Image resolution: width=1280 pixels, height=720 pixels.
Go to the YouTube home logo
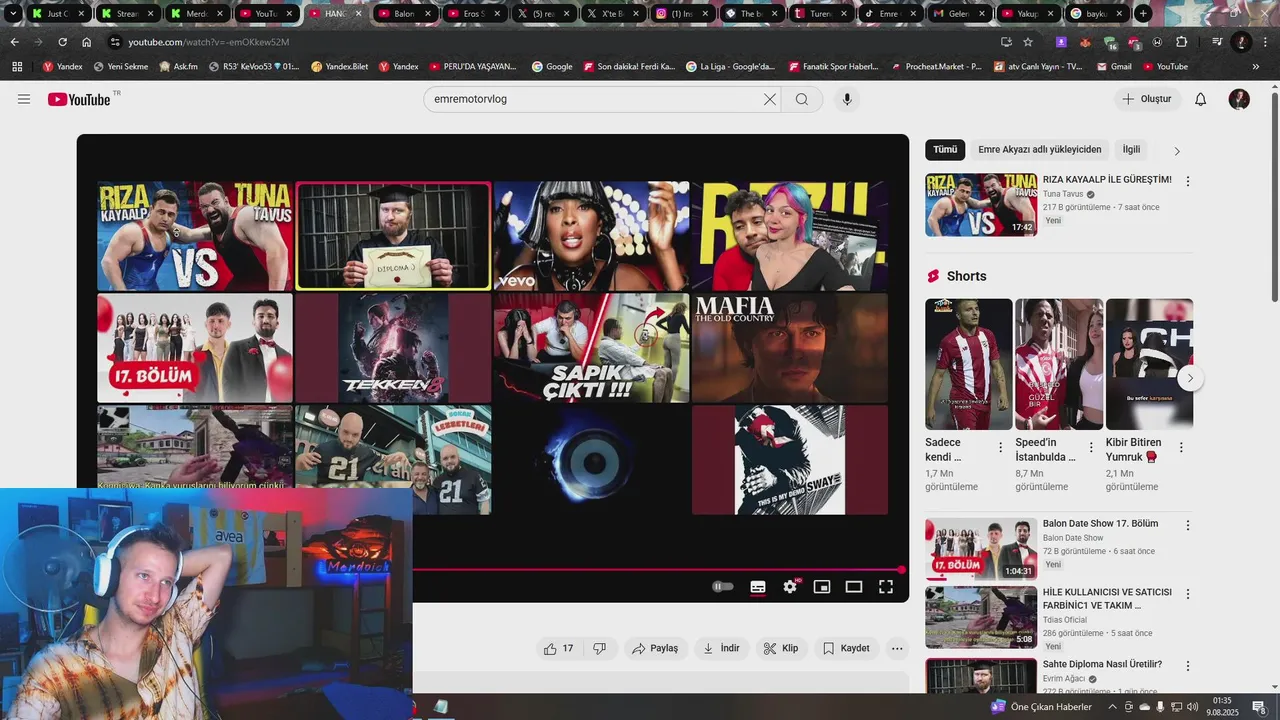click(x=80, y=99)
